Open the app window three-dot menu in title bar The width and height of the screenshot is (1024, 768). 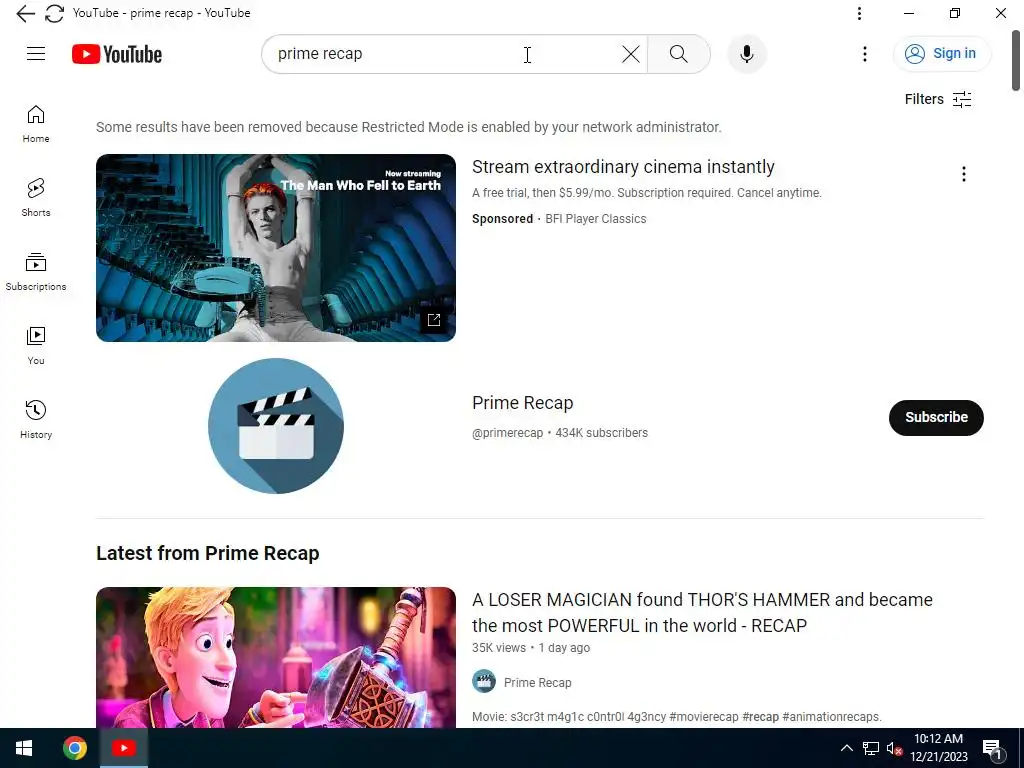(x=859, y=13)
